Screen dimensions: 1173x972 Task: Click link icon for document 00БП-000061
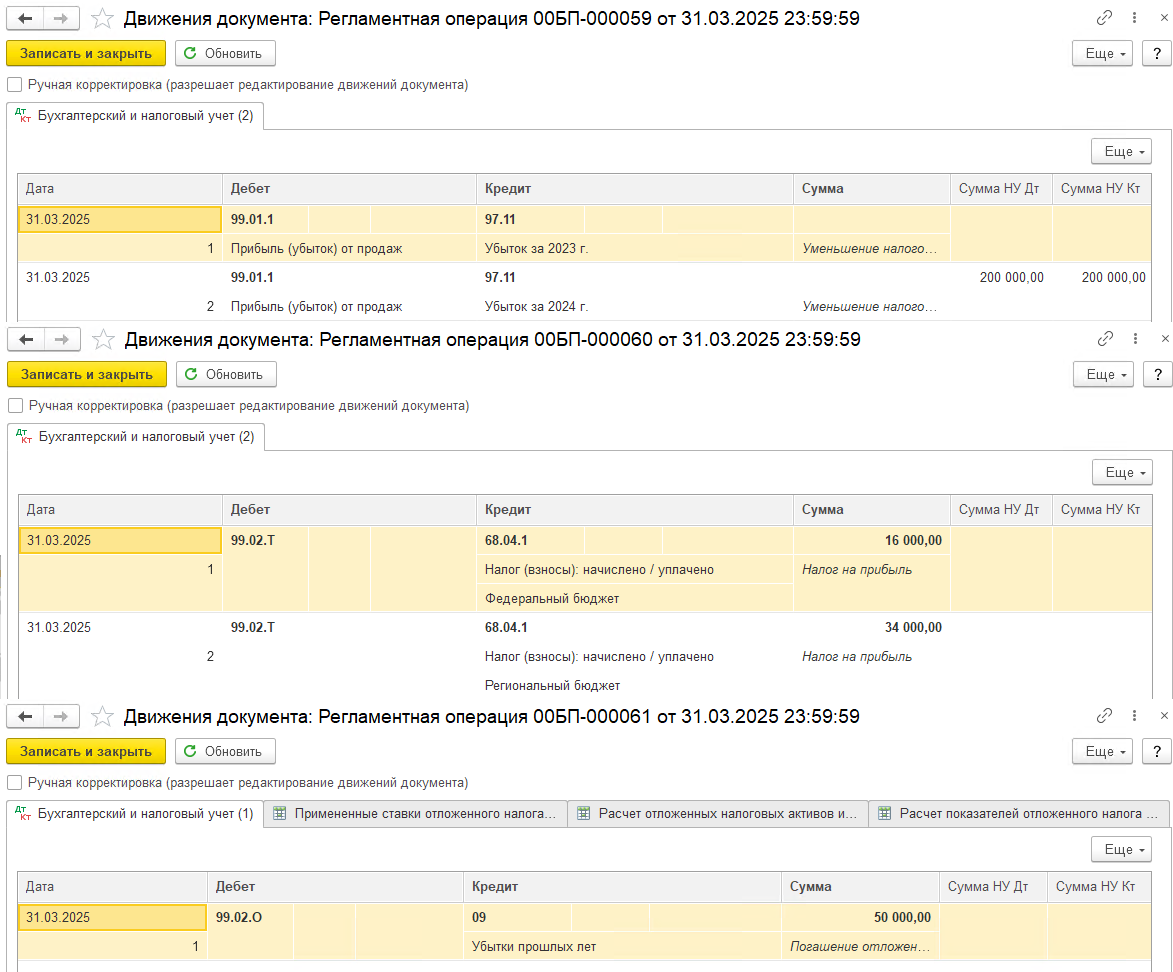pyautogui.click(x=1104, y=716)
